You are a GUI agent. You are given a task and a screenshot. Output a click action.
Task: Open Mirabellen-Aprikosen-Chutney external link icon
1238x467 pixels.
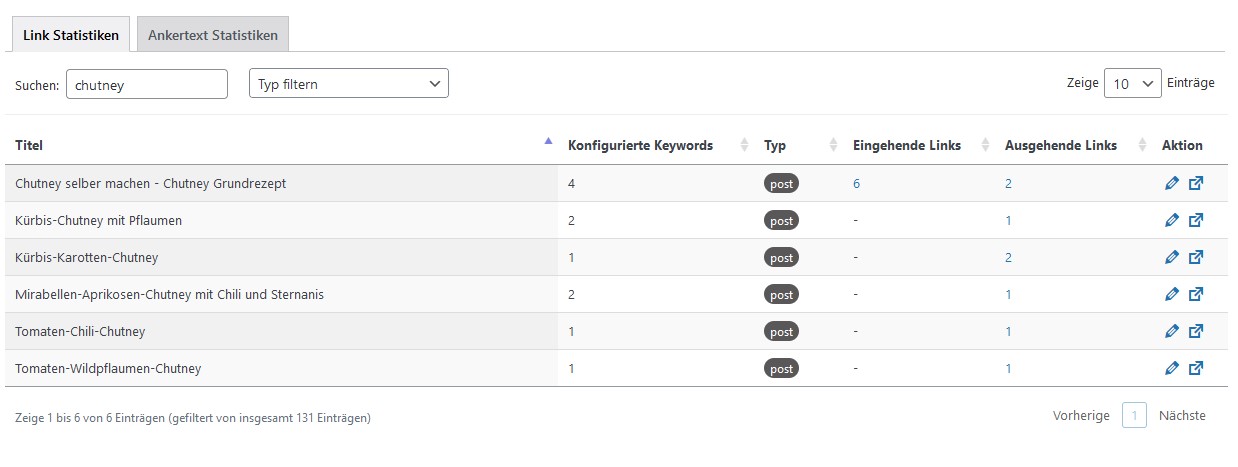[x=1196, y=295]
